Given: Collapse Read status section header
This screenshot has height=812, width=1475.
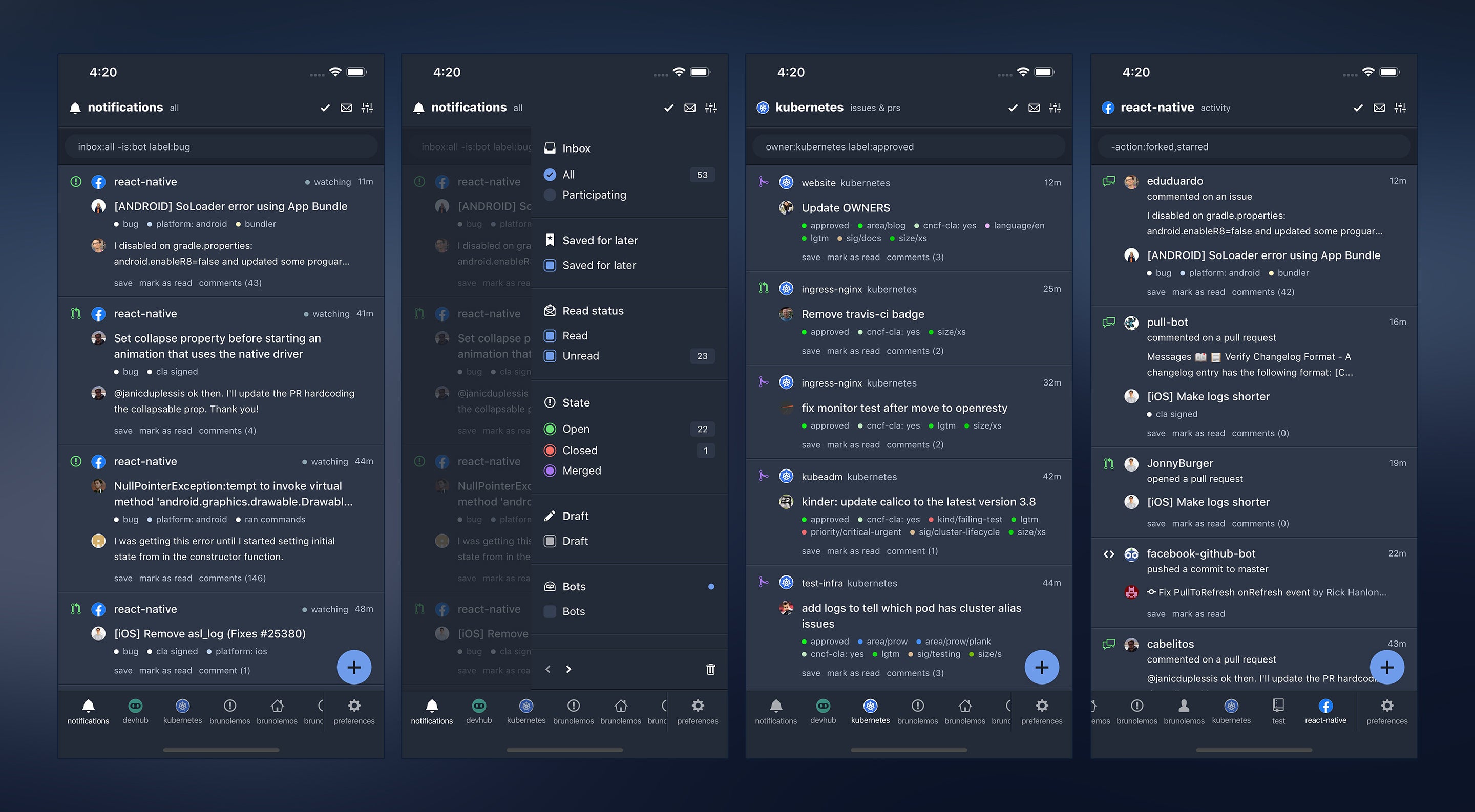Looking at the screenshot, I should [x=629, y=311].
